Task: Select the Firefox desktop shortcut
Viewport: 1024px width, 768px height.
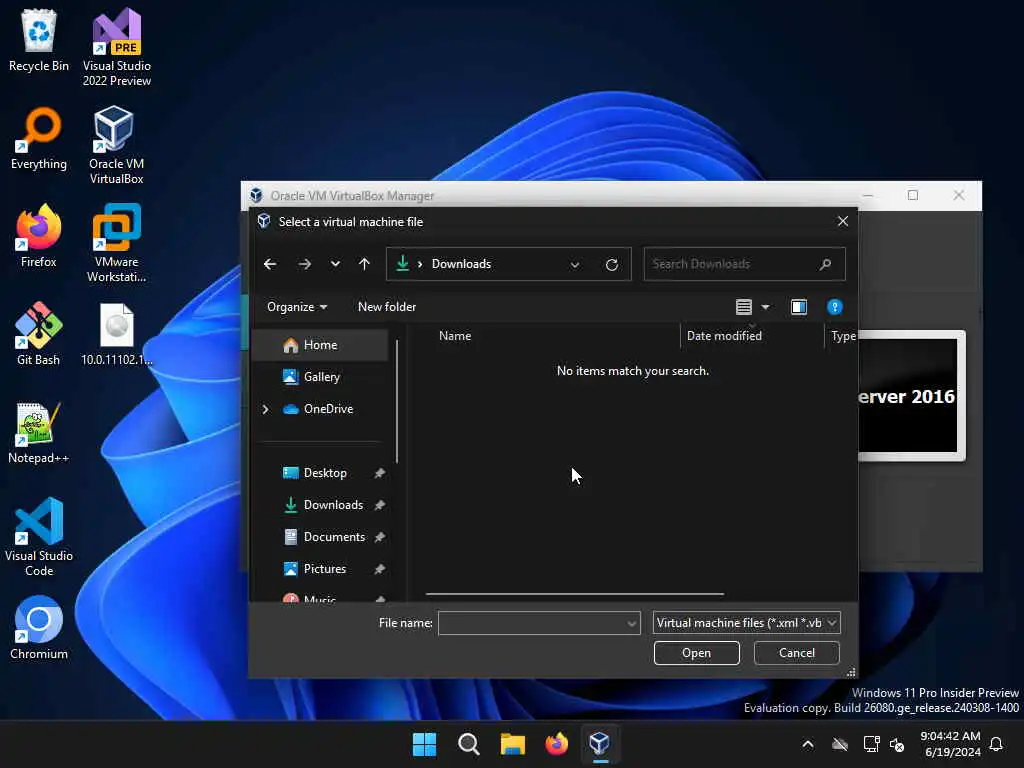Action: pos(39,236)
